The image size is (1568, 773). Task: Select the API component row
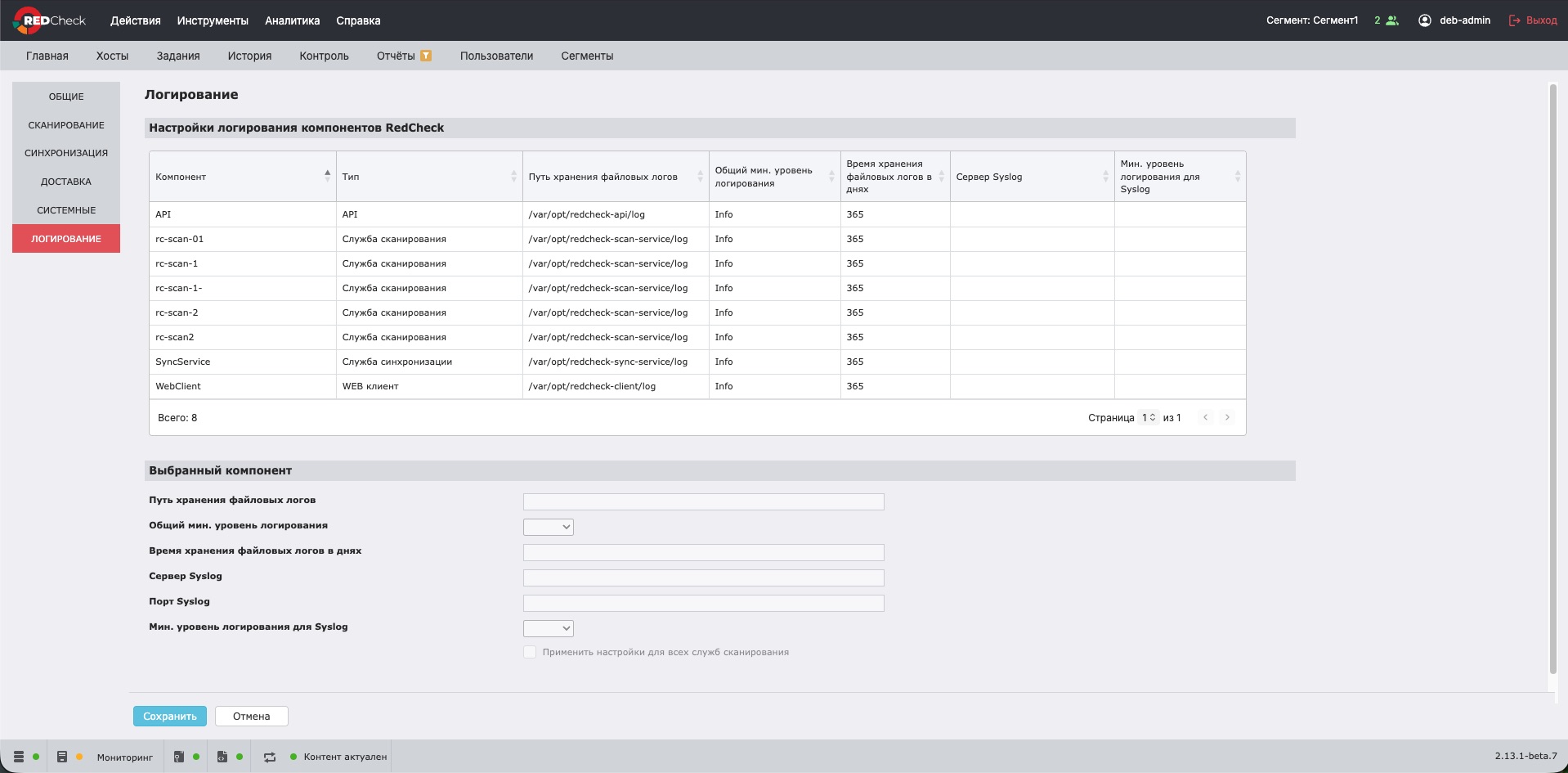(697, 214)
